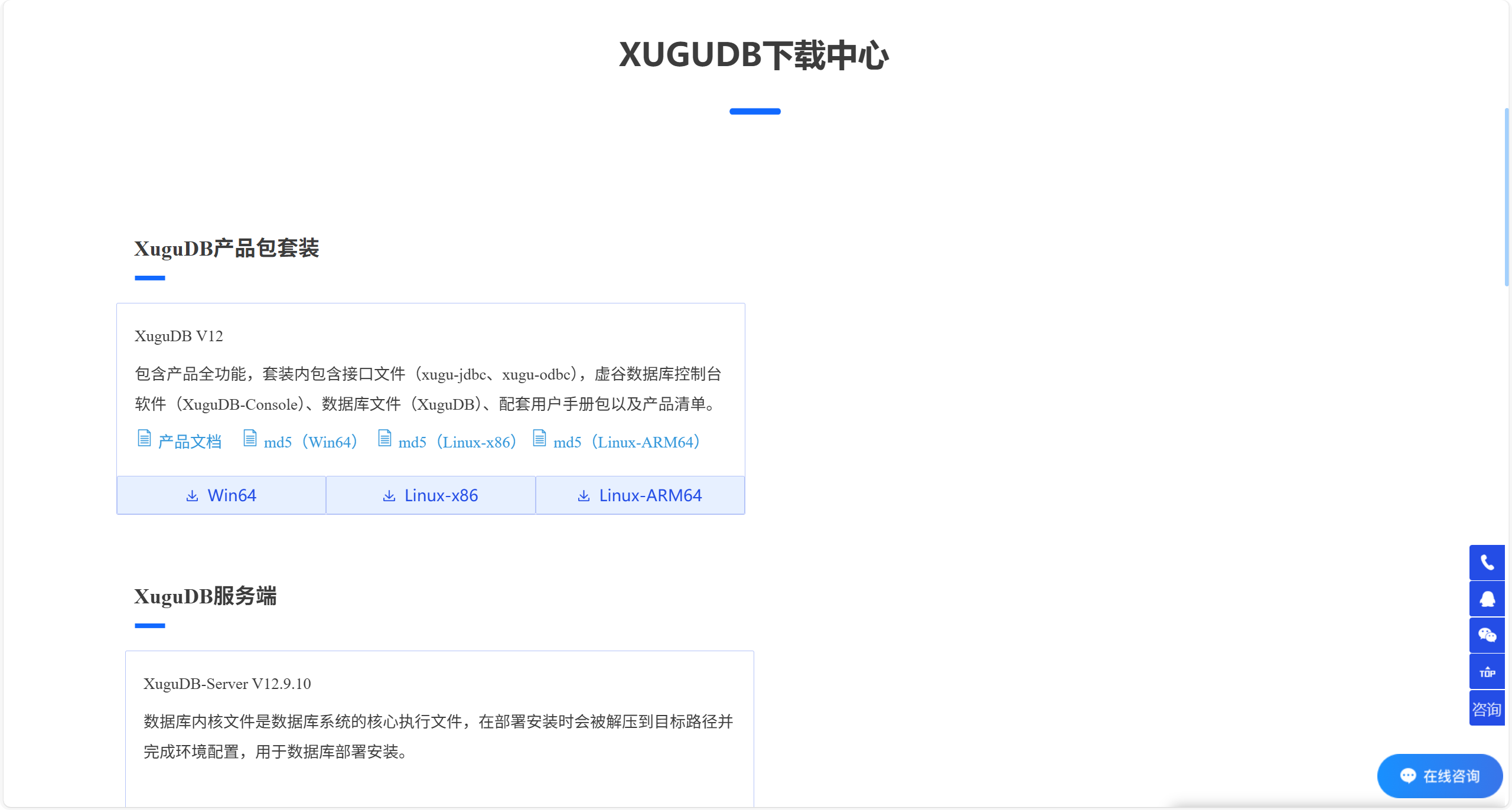
Task: Click file icon beside md5 (Linux-x86)
Action: (x=384, y=439)
